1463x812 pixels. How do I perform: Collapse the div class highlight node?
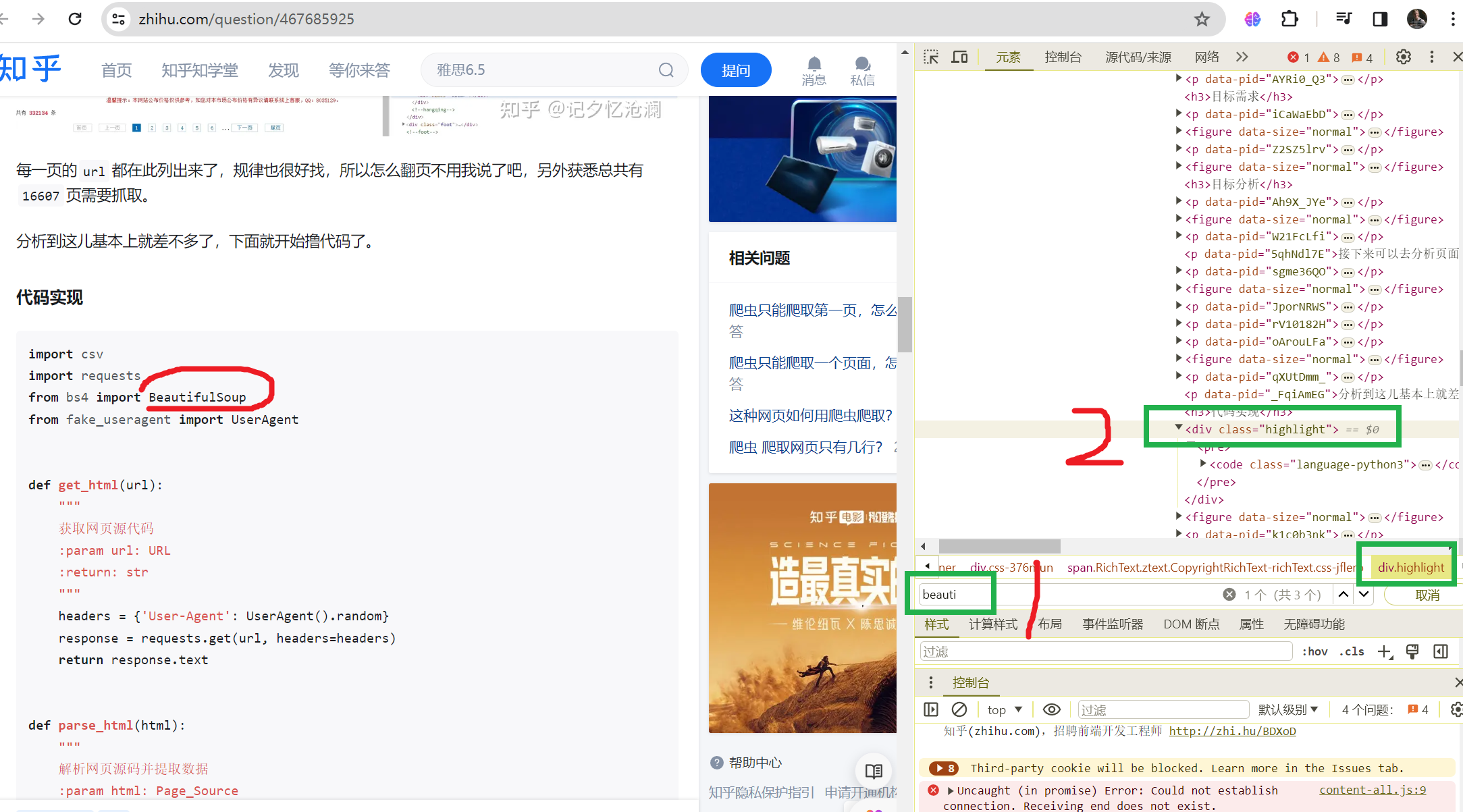(x=1179, y=427)
